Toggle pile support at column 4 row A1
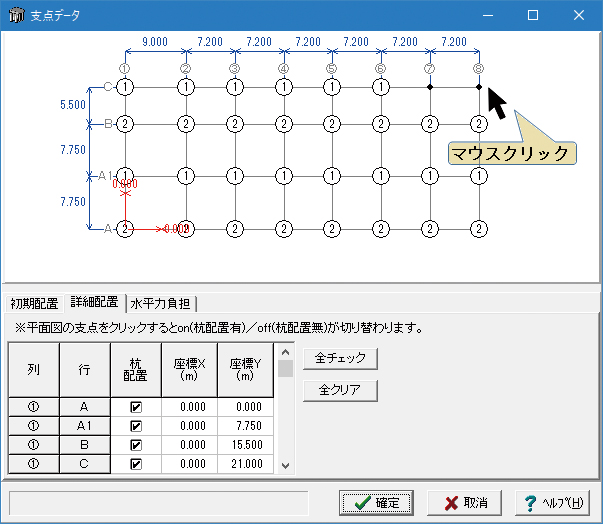 pos(284,176)
